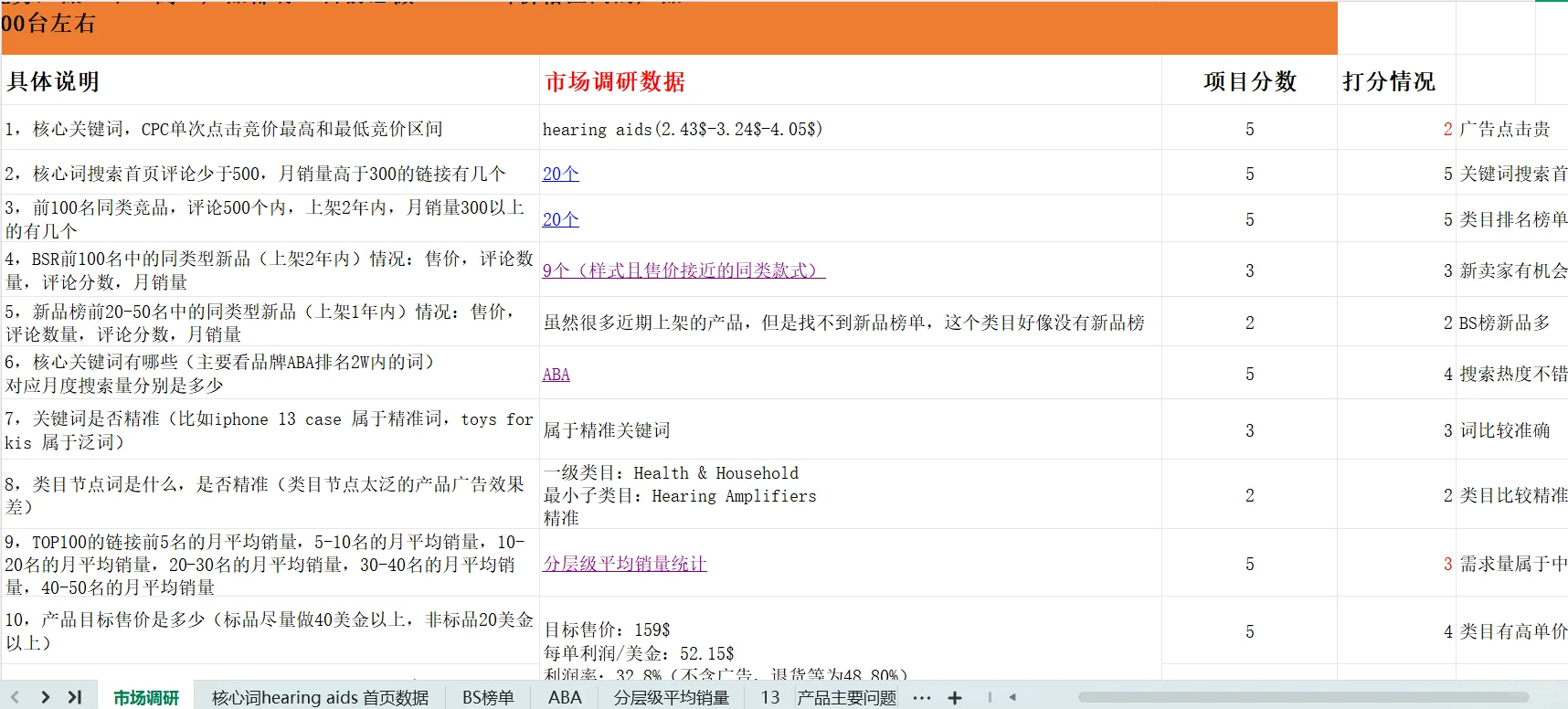Image resolution: width=1568 pixels, height=709 pixels.
Task: Select 项目分数 value 5 in ABA row
Action: point(1249,374)
